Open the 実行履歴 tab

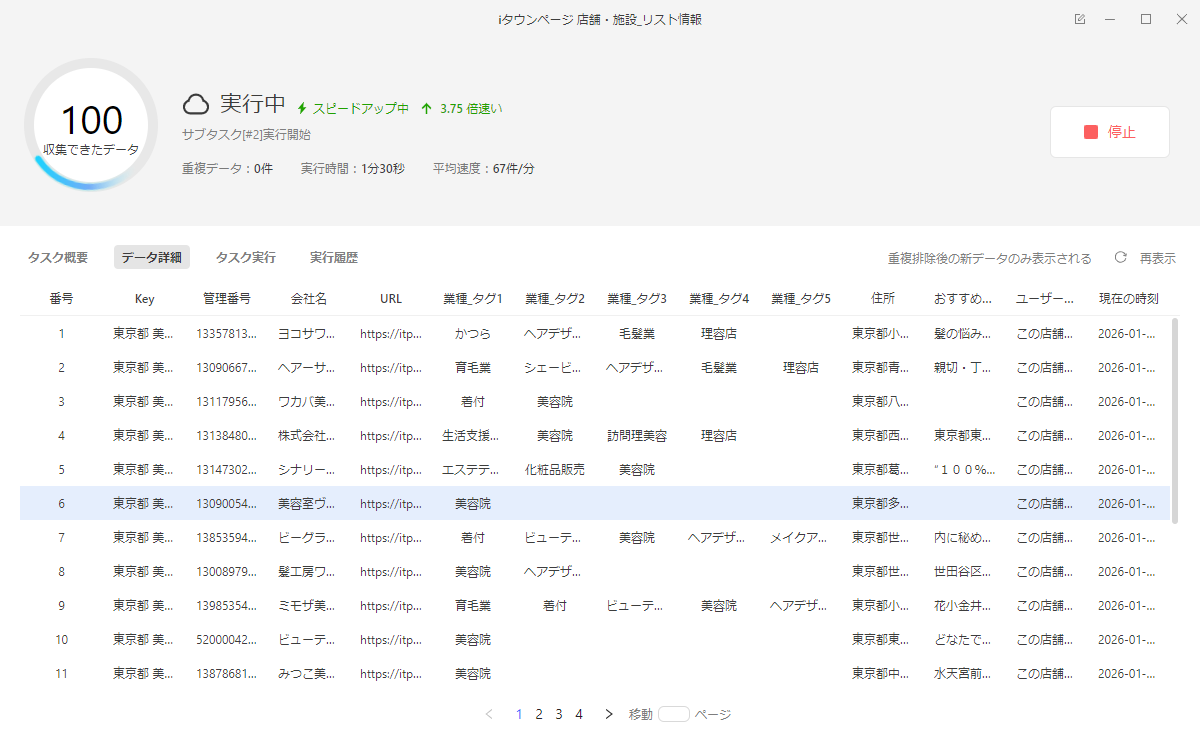pyautogui.click(x=334, y=258)
